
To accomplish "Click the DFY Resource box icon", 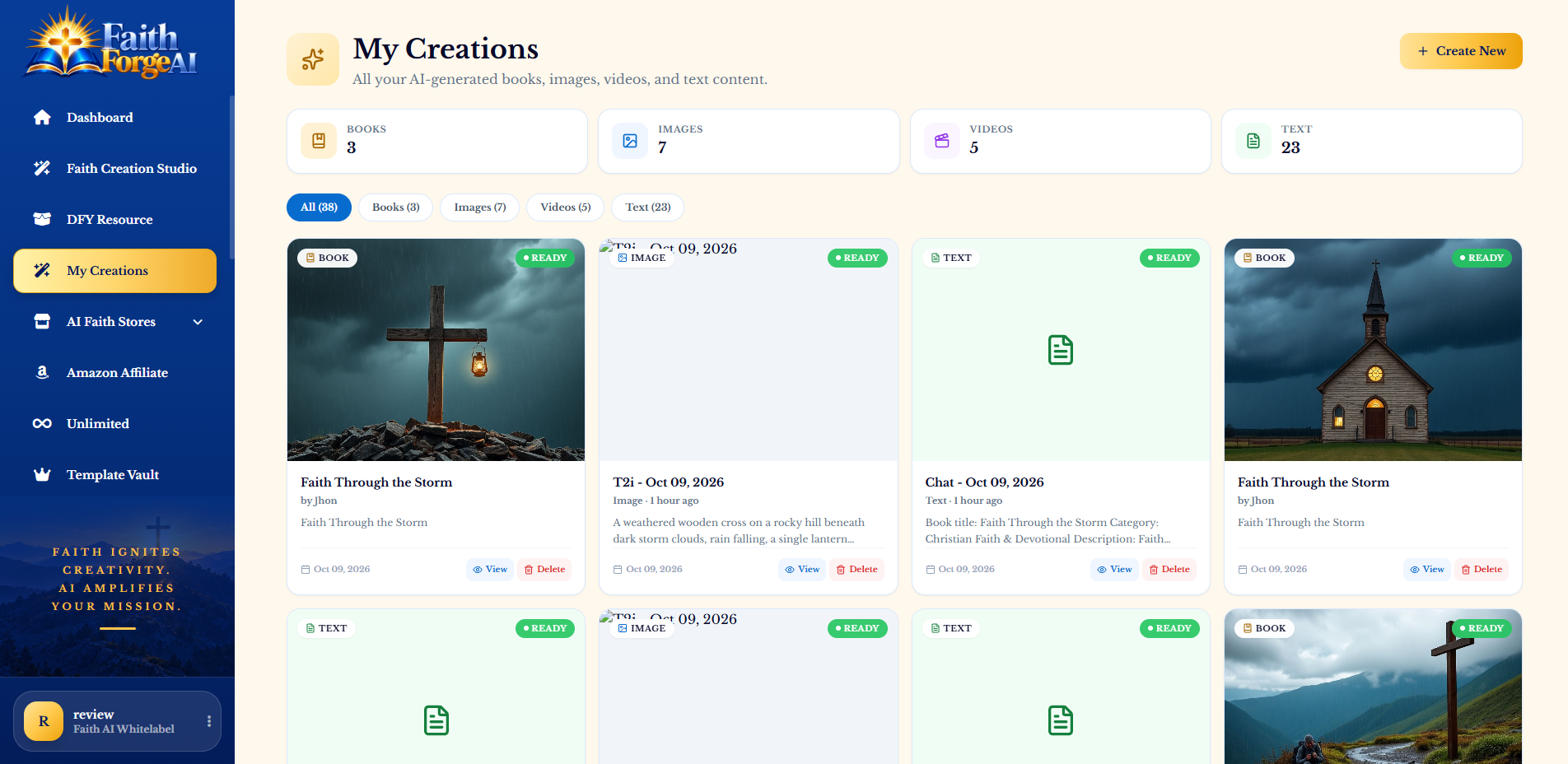I will coord(42,220).
